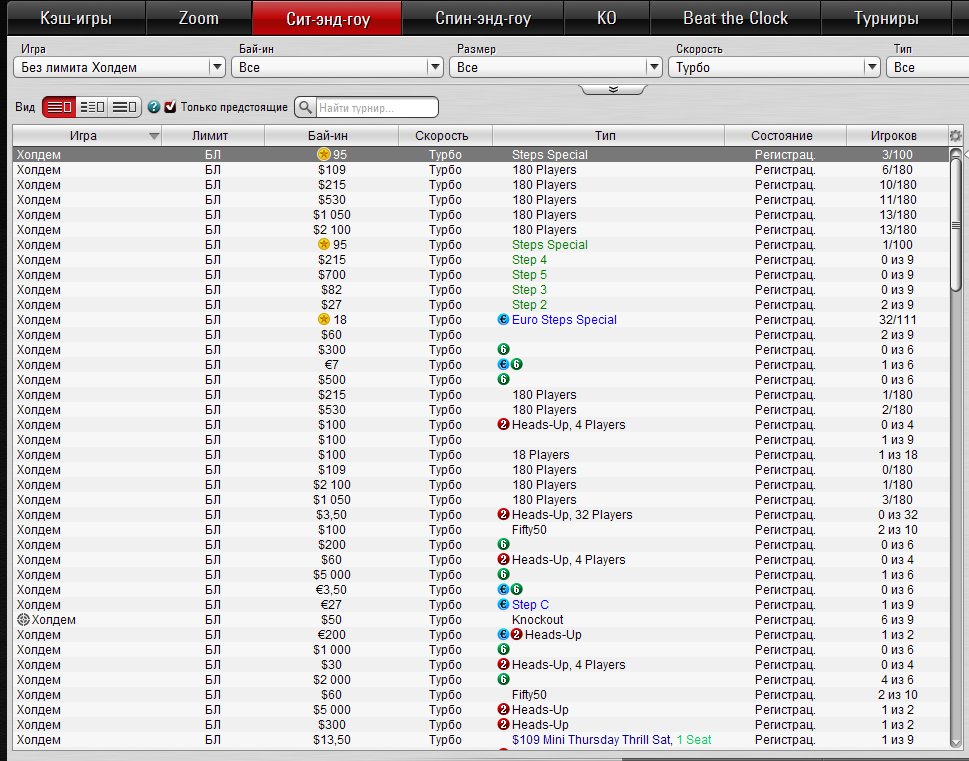Select the first list view mode icon

pos(59,107)
